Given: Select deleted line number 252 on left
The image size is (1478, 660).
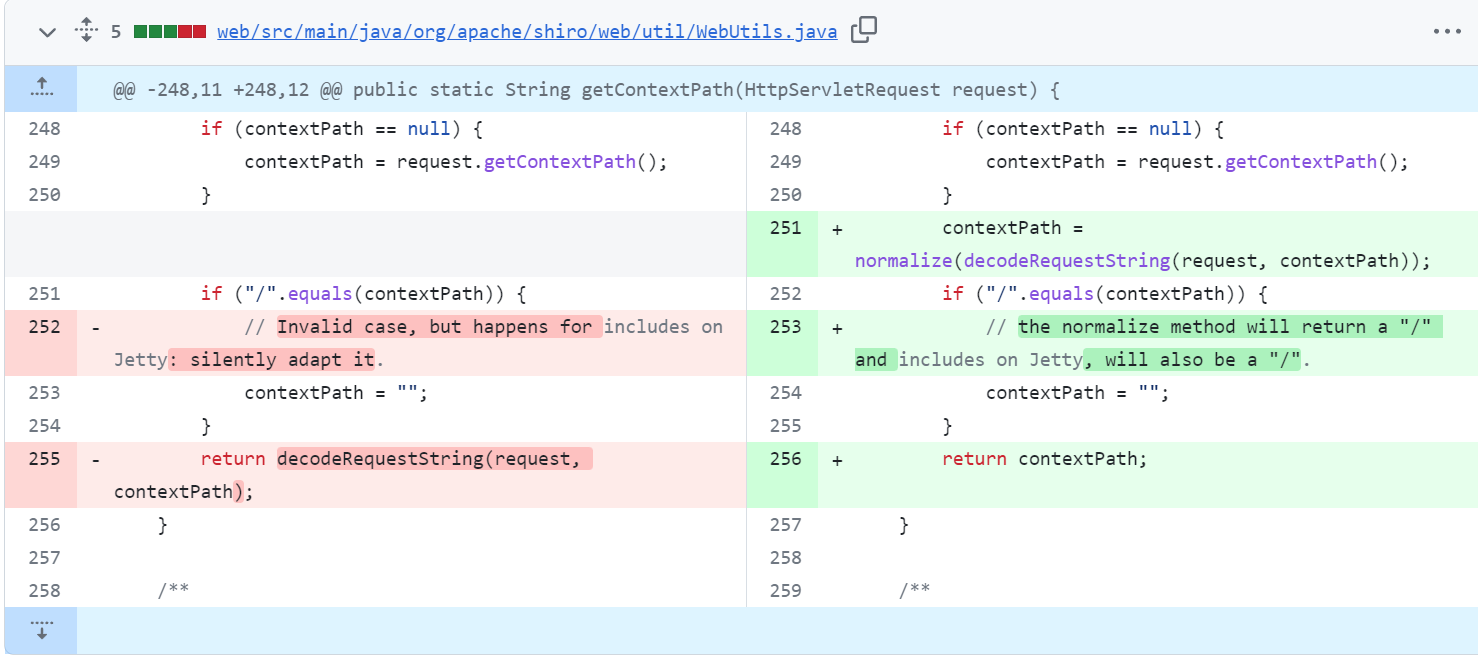Looking at the screenshot, I should click(x=44, y=327).
